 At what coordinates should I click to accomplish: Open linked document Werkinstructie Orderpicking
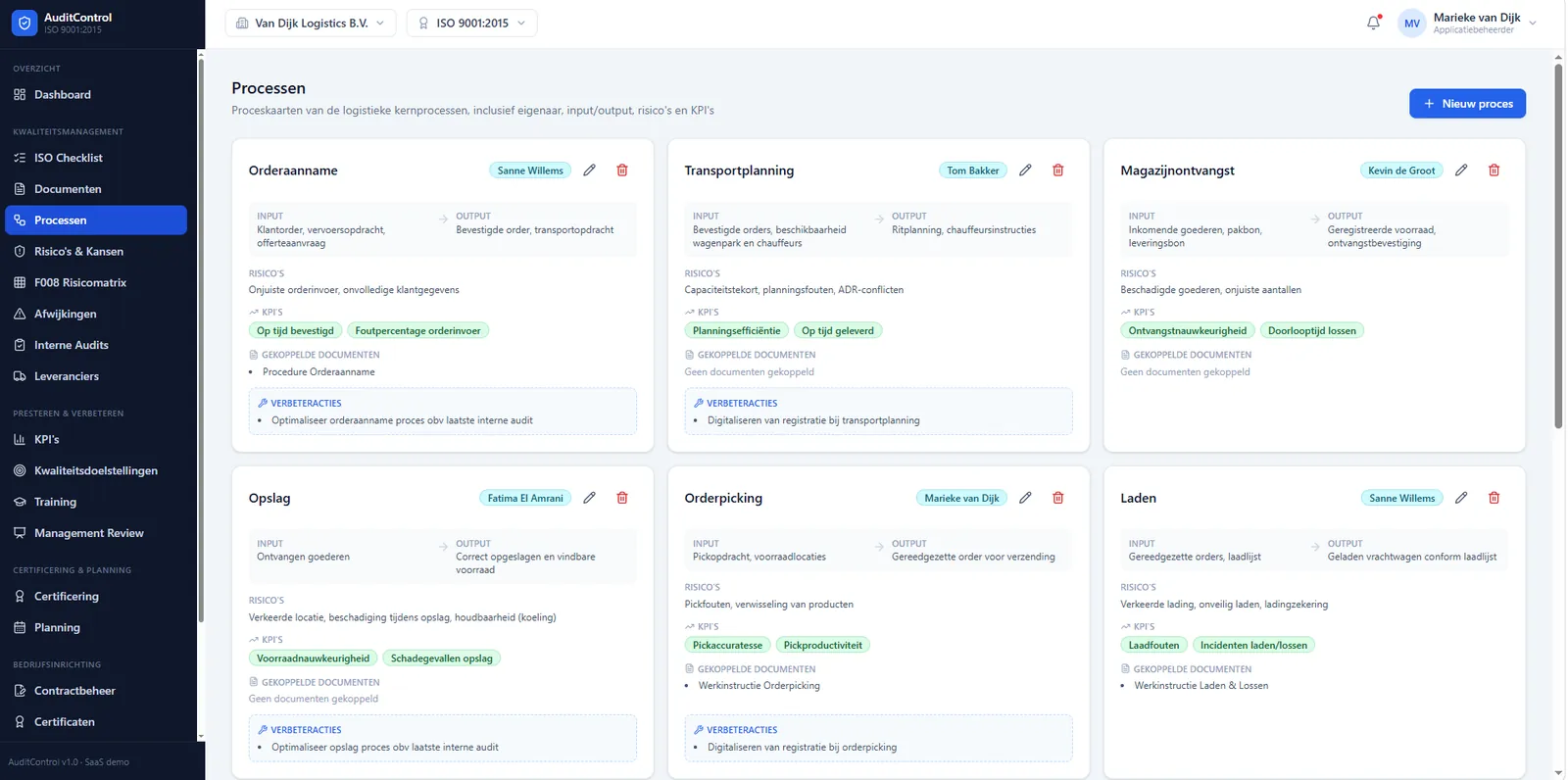click(x=759, y=686)
